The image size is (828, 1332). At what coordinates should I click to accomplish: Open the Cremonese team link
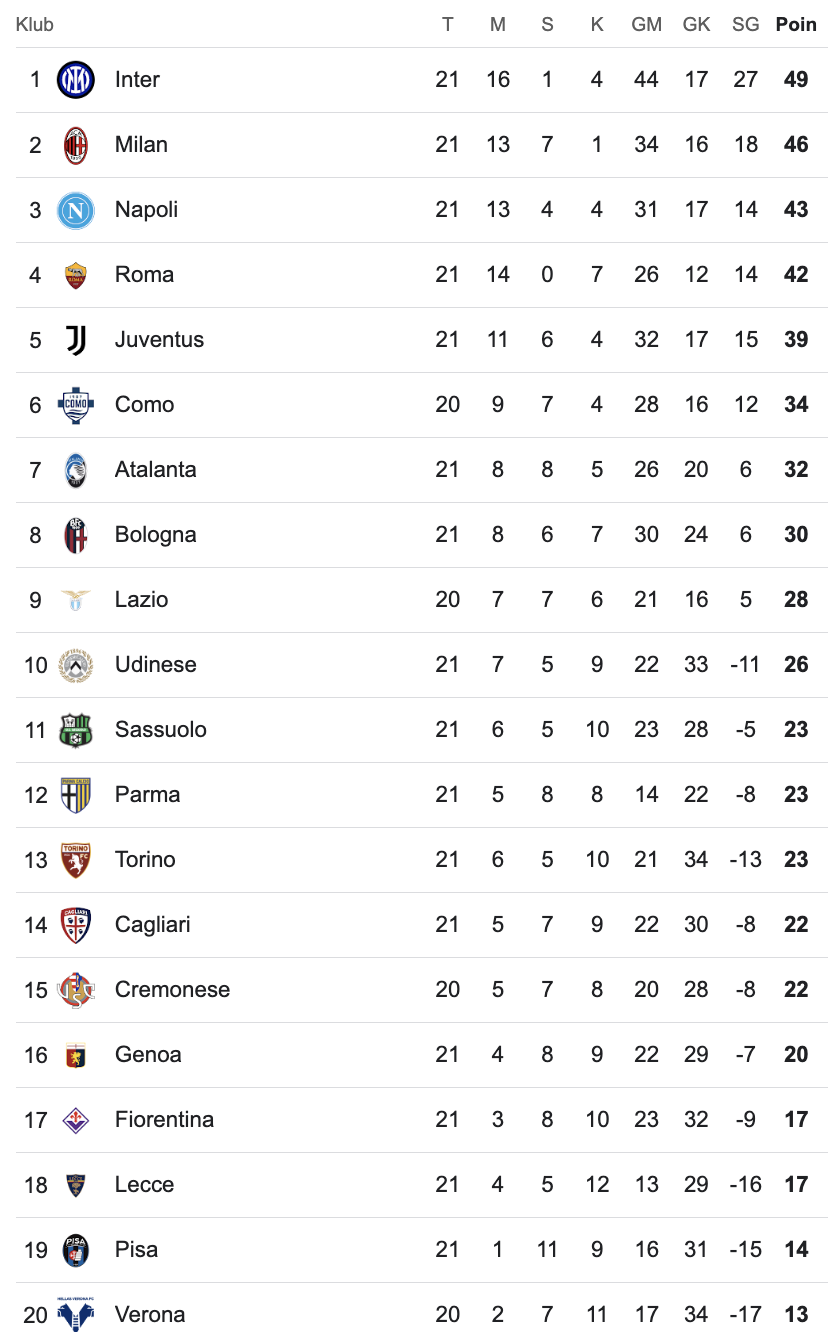click(173, 990)
